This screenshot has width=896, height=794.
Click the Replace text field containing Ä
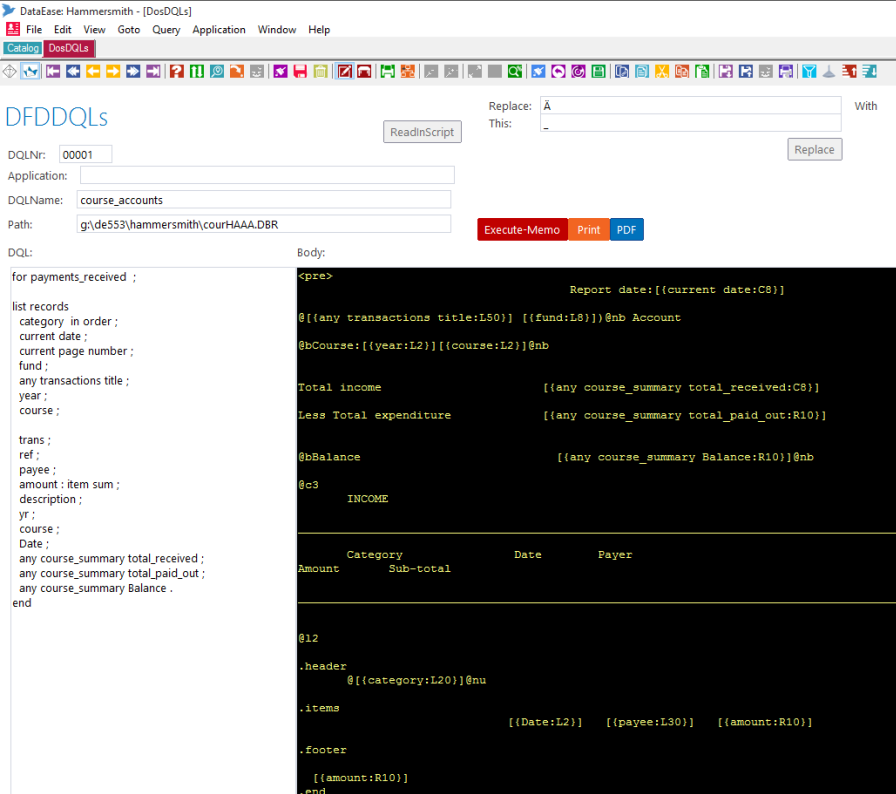[x=690, y=106]
